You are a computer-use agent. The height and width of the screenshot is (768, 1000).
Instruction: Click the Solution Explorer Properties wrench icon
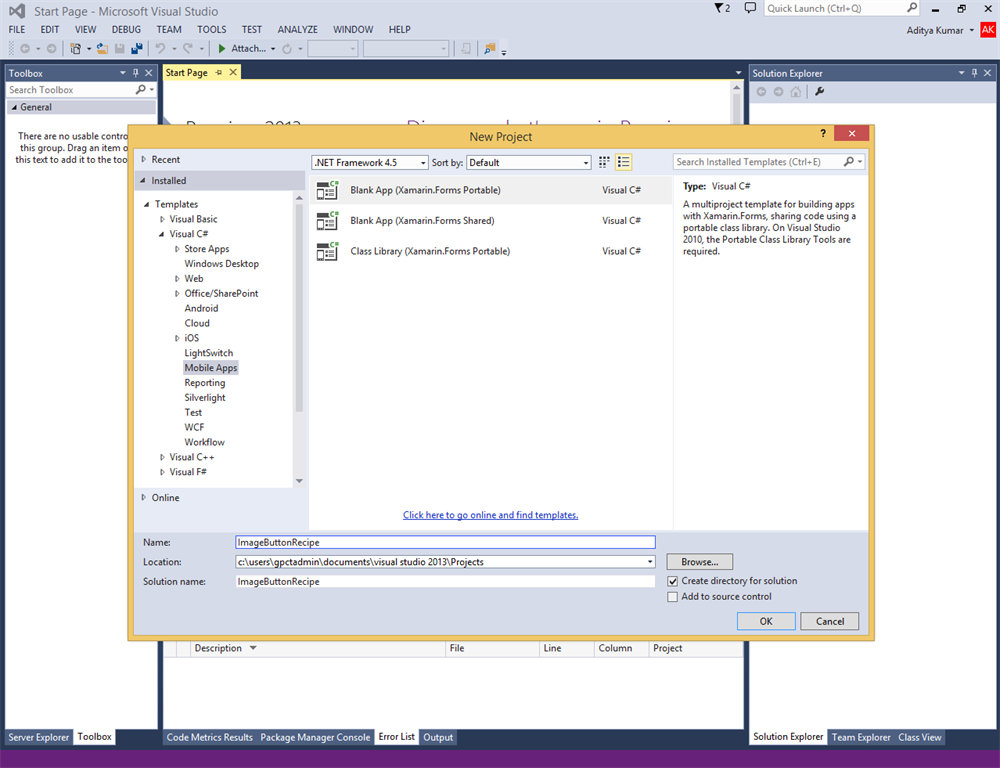click(820, 92)
